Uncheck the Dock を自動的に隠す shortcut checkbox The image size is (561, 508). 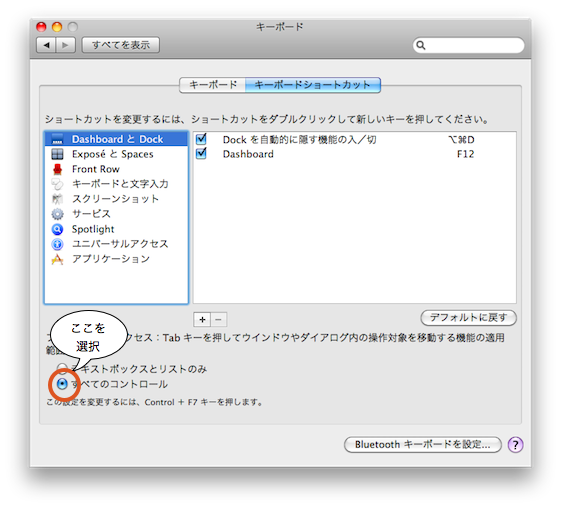pos(201,139)
